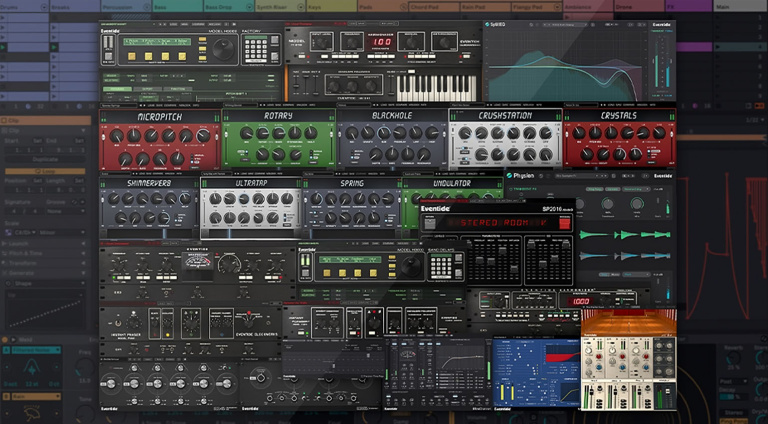Click the Undulator plugin header
768x424 pixels.
451,183
